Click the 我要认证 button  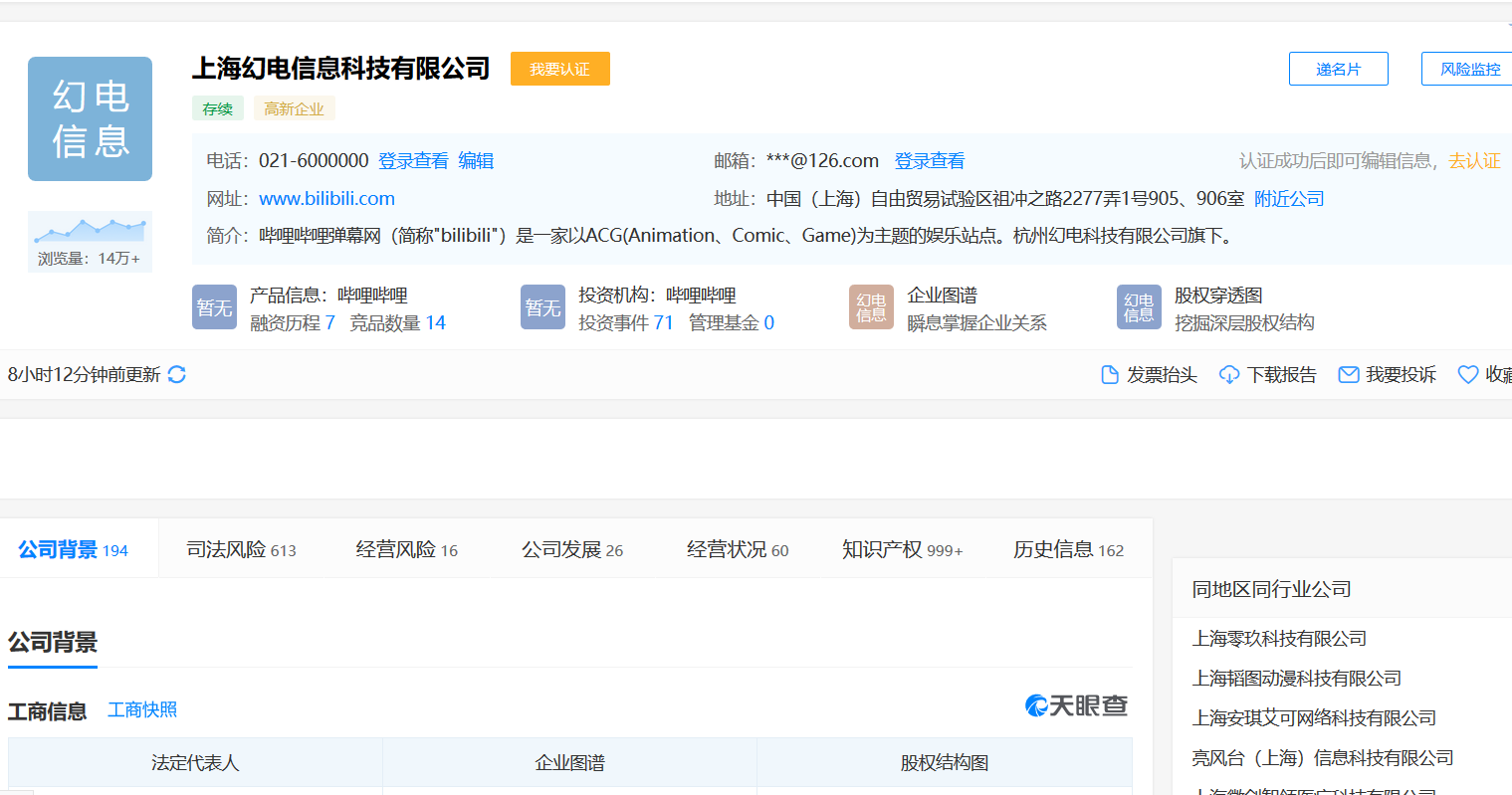559,69
